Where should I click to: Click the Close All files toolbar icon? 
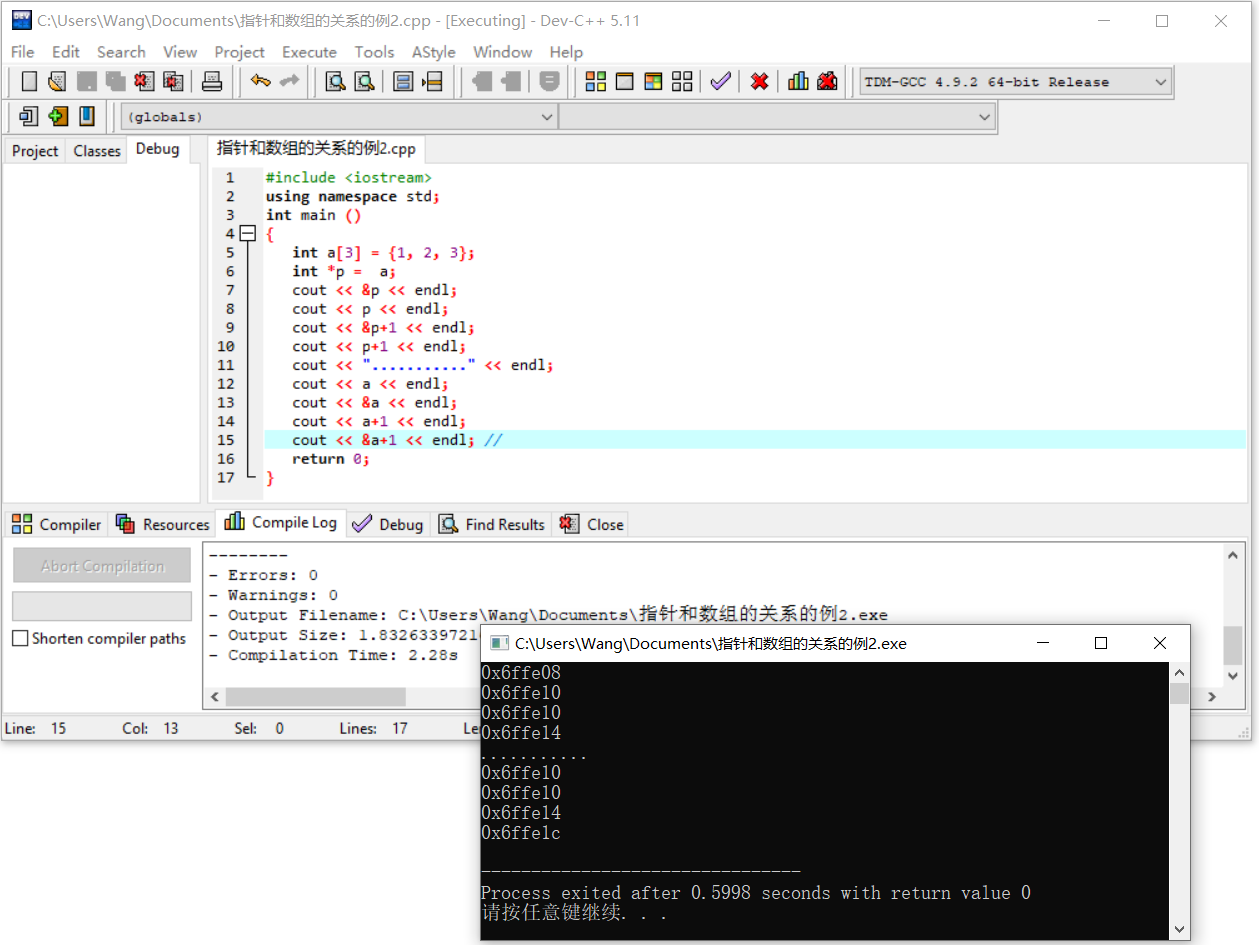[x=174, y=82]
